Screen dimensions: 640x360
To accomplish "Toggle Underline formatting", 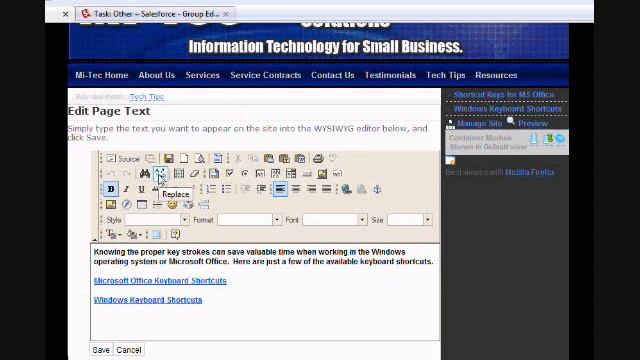I will [x=141, y=189].
